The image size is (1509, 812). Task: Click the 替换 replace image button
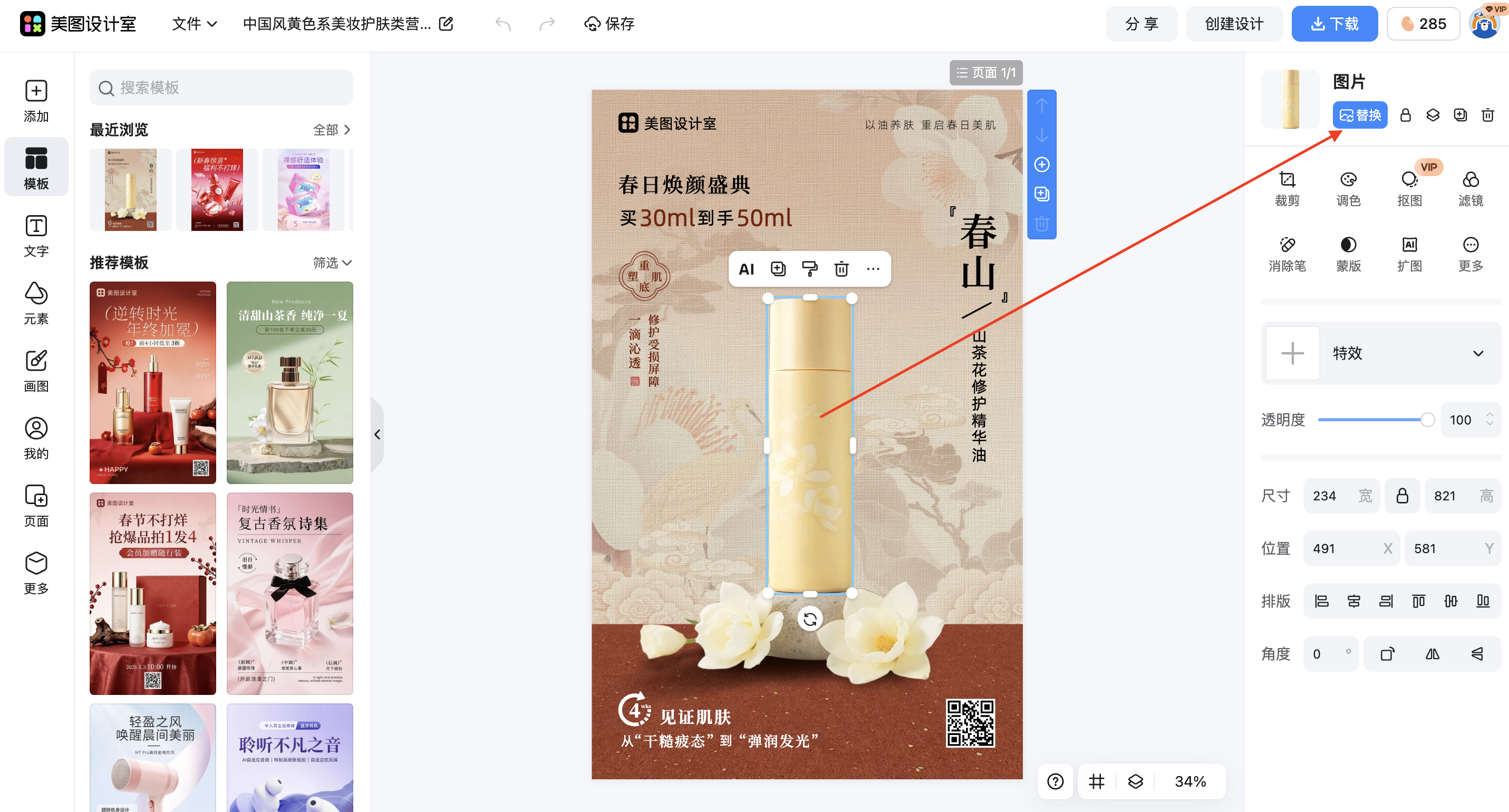point(1360,115)
